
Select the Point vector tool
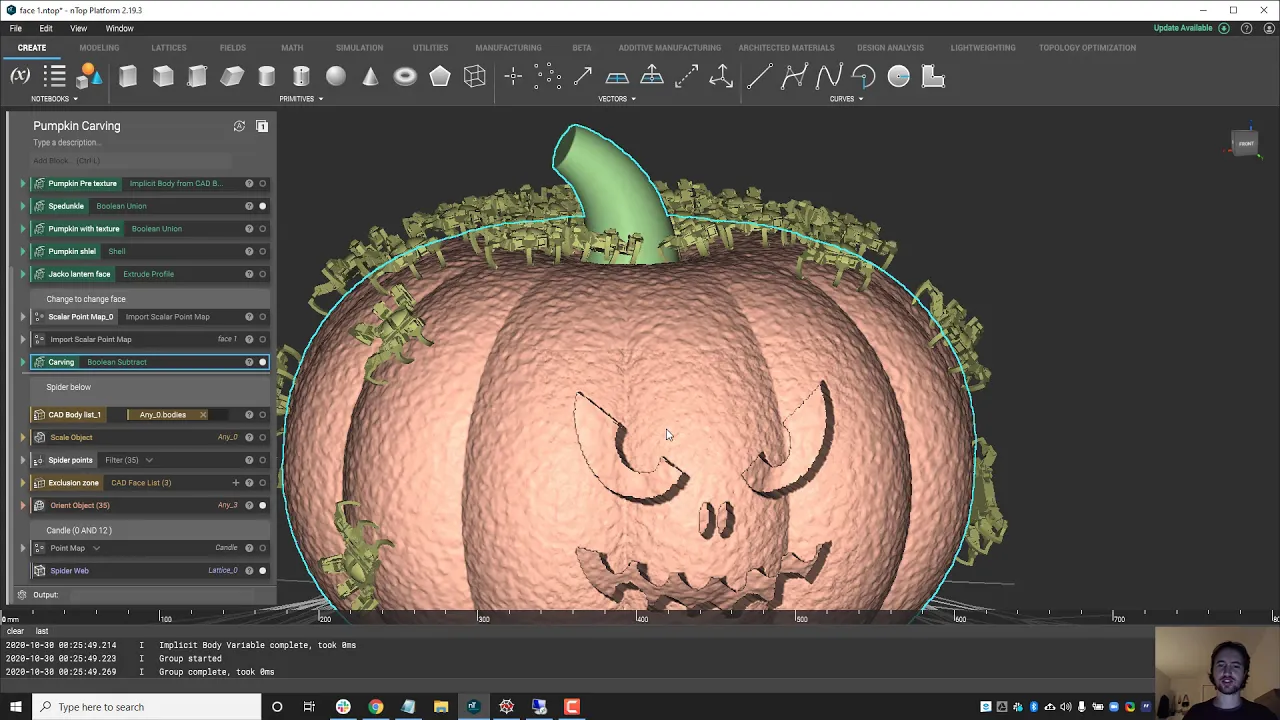513,76
